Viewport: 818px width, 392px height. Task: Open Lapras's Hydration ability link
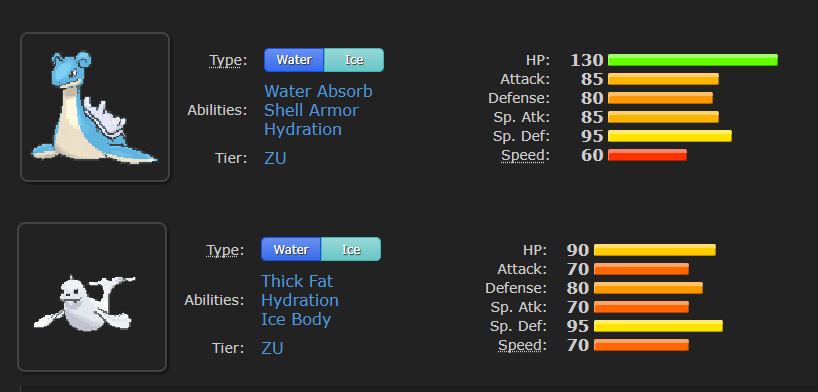click(303, 129)
